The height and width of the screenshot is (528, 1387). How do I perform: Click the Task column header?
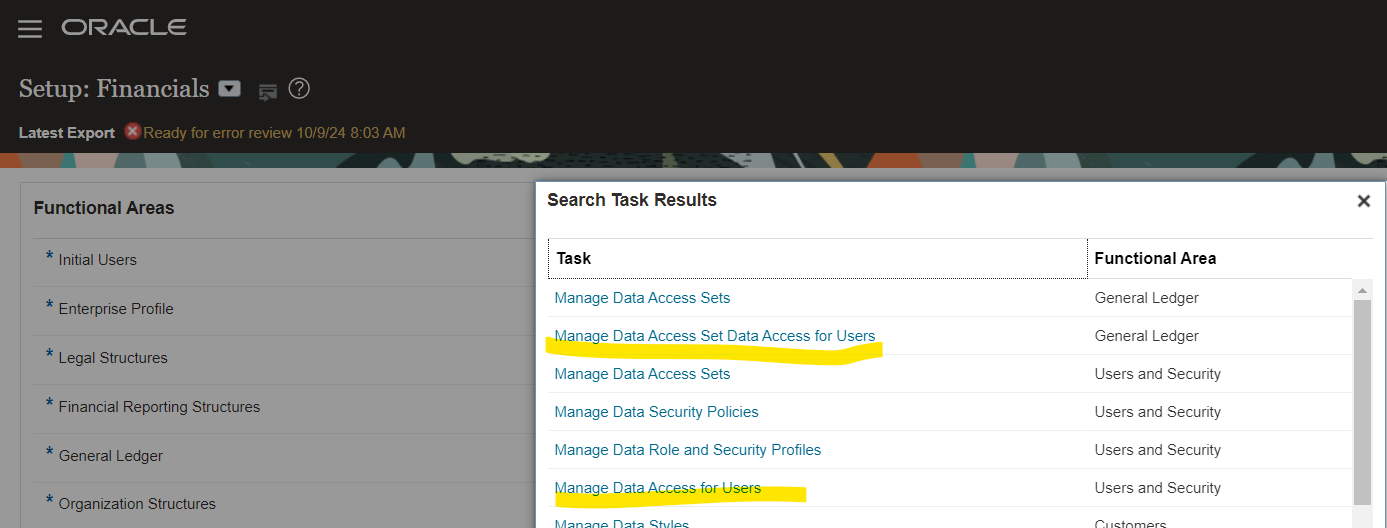pos(574,258)
